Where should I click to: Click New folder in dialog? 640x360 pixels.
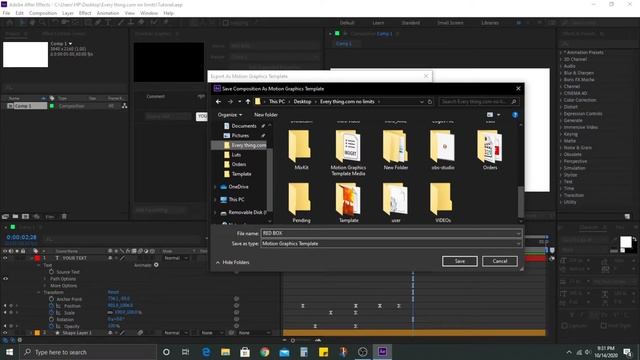[266, 115]
